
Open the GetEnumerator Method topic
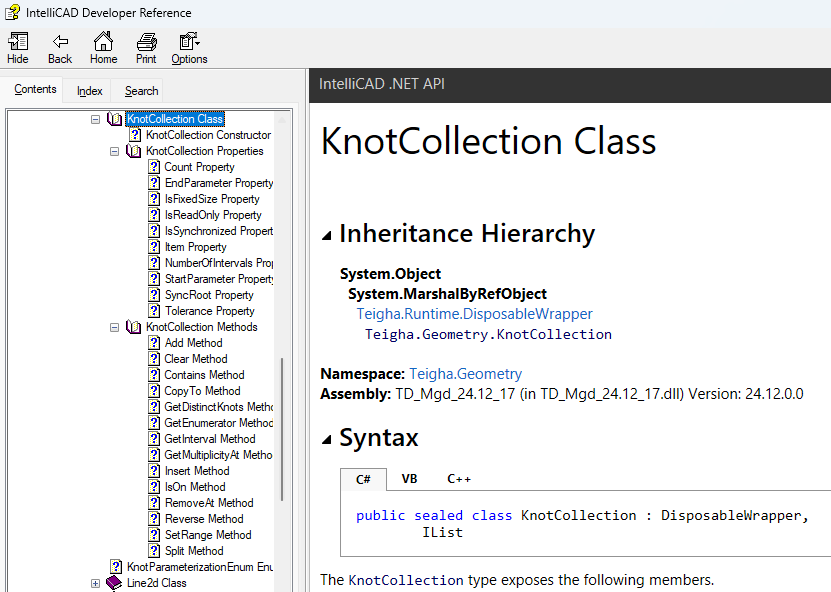click(219, 423)
